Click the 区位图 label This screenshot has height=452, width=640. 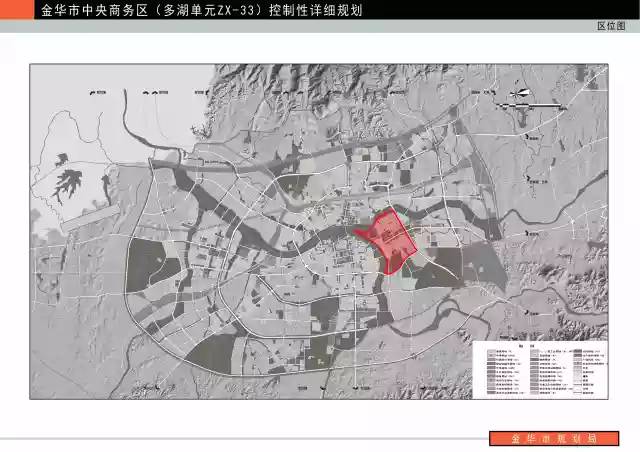pyautogui.click(x=610, y=27)
